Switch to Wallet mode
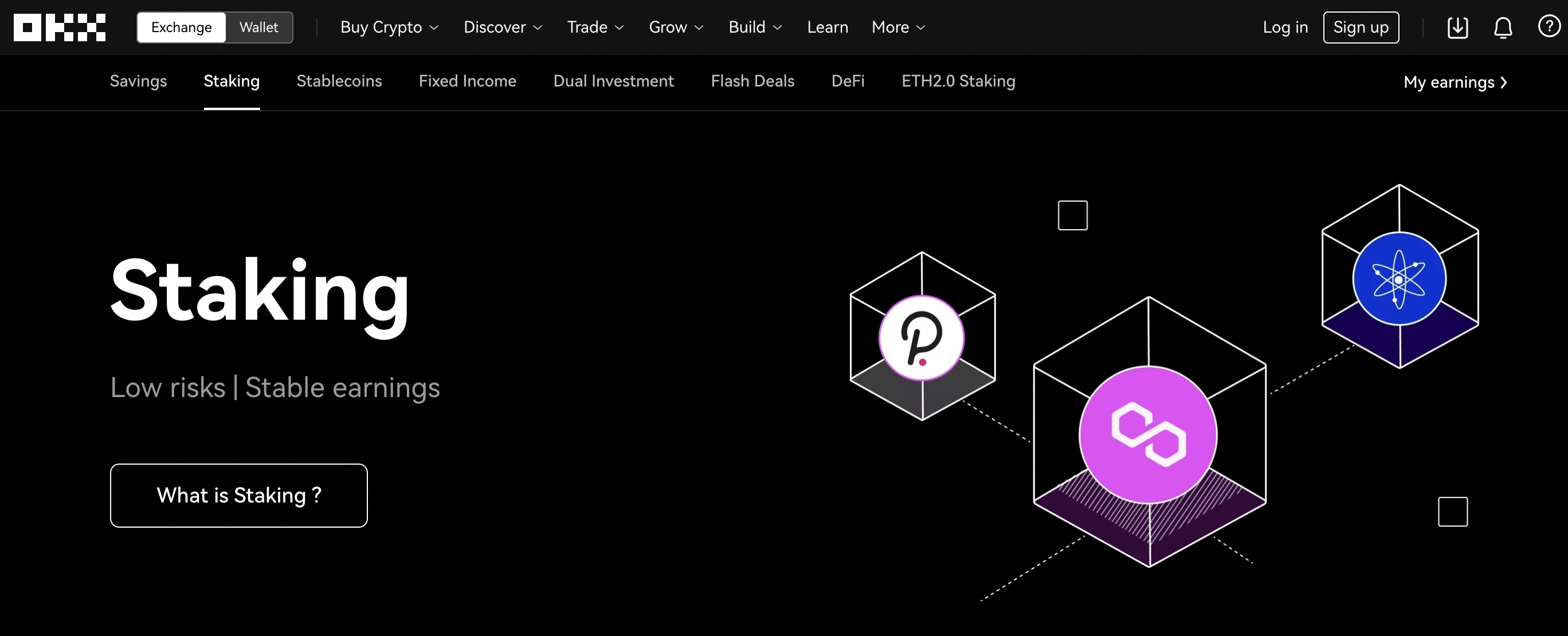1568x636 pixels. point(258,28)
